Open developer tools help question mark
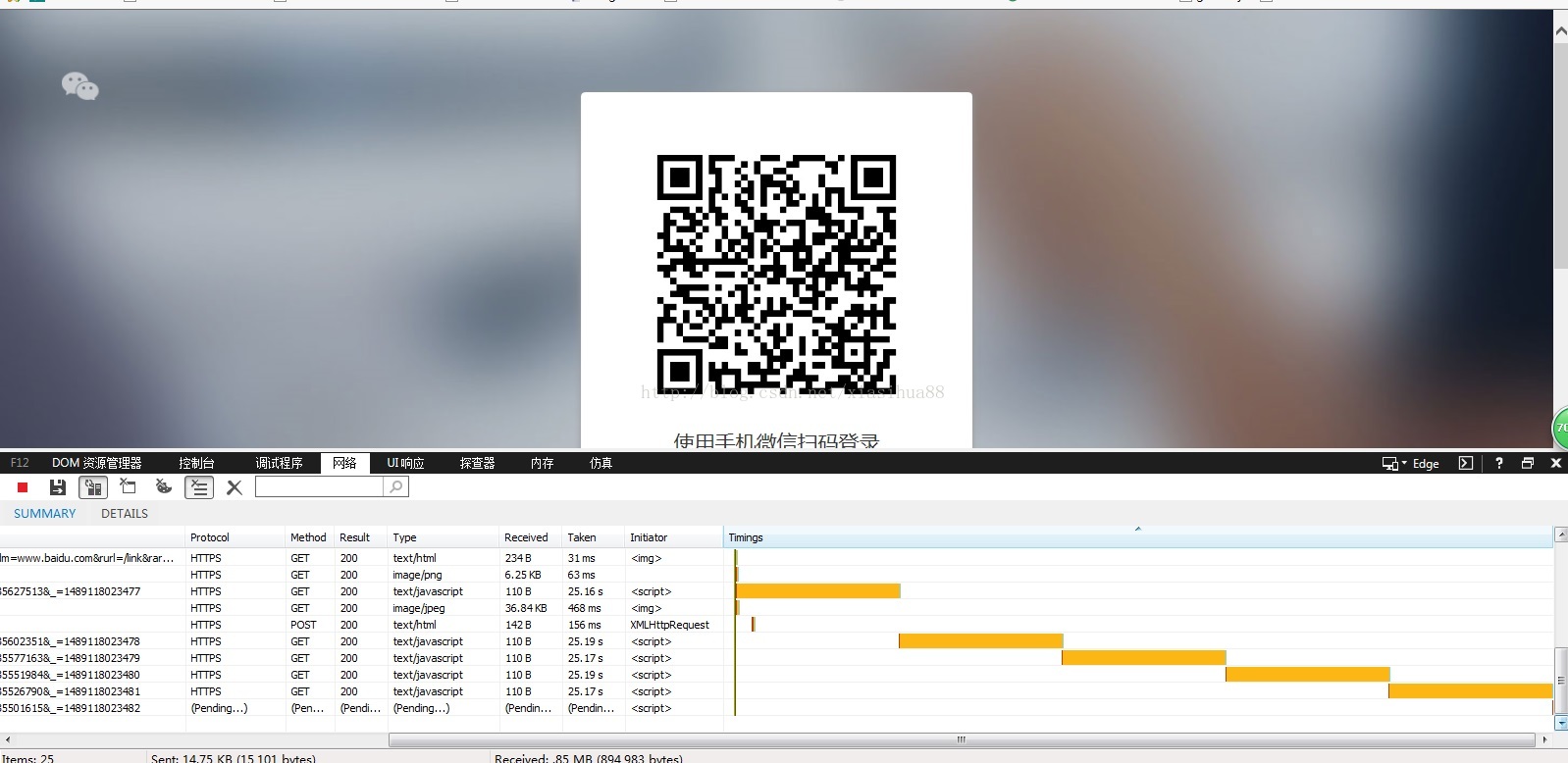 click(1498, 463)
